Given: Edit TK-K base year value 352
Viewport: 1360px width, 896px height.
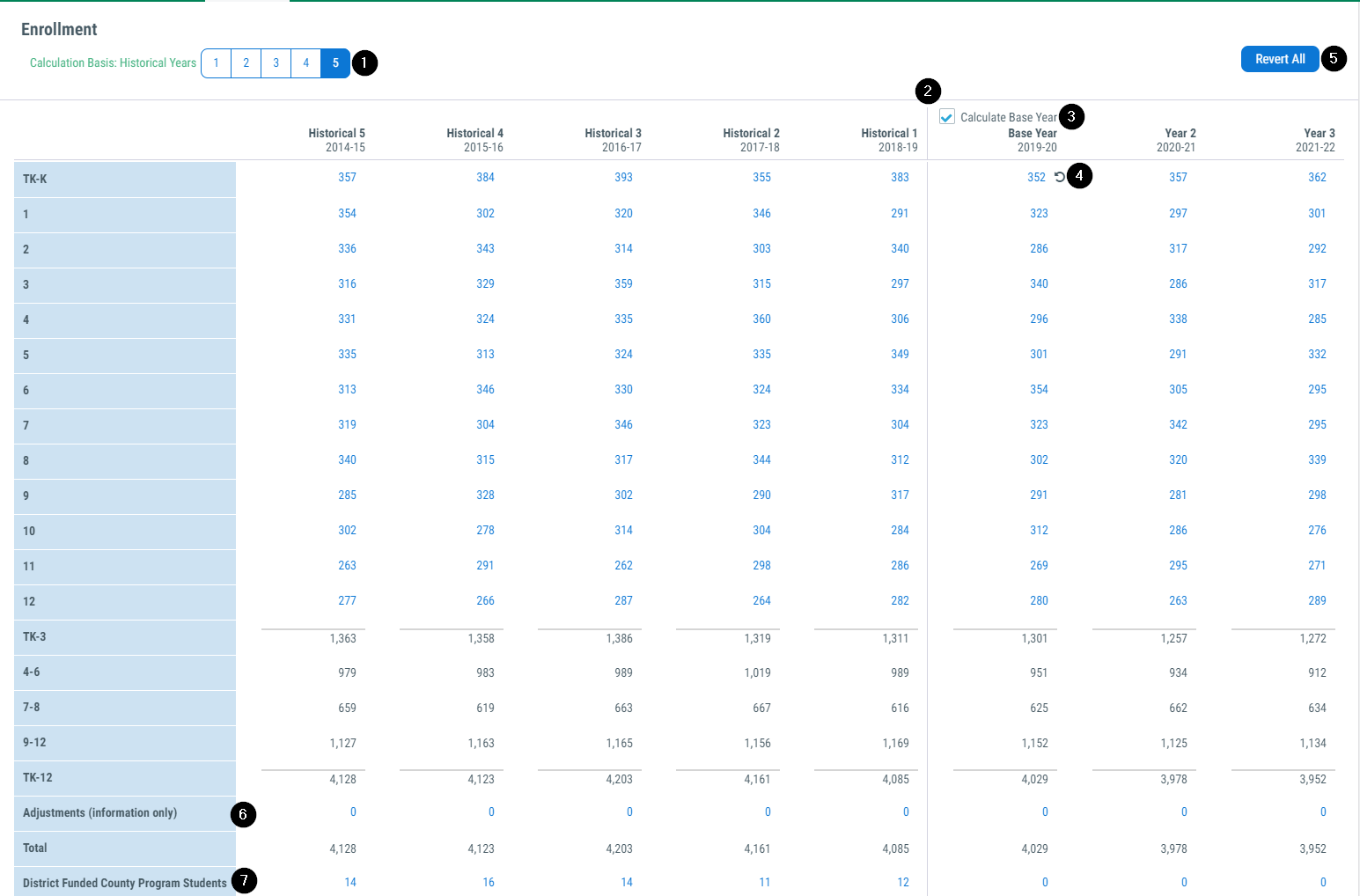Looking at the screenshot, I should [1037, 178].
